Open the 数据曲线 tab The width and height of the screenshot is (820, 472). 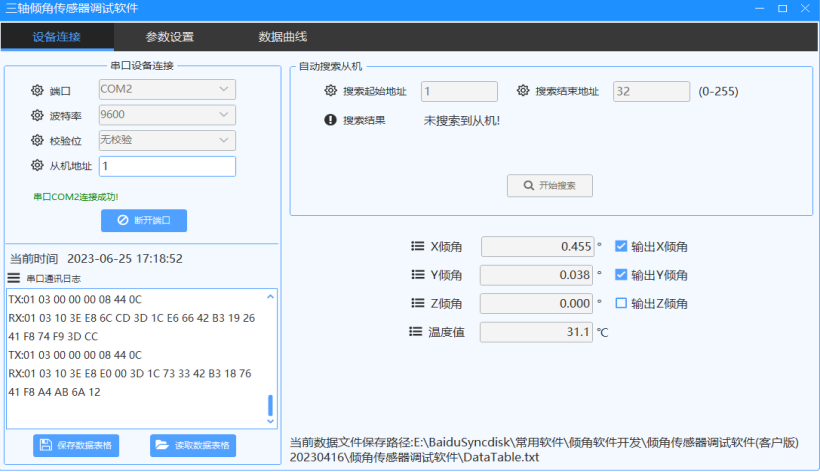coord(283,37)
